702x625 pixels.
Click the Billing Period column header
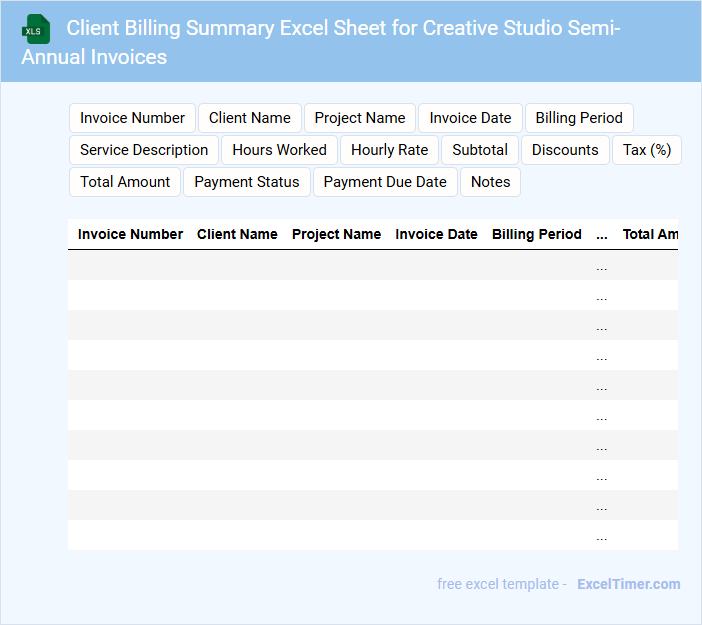[x=536, y=234]
